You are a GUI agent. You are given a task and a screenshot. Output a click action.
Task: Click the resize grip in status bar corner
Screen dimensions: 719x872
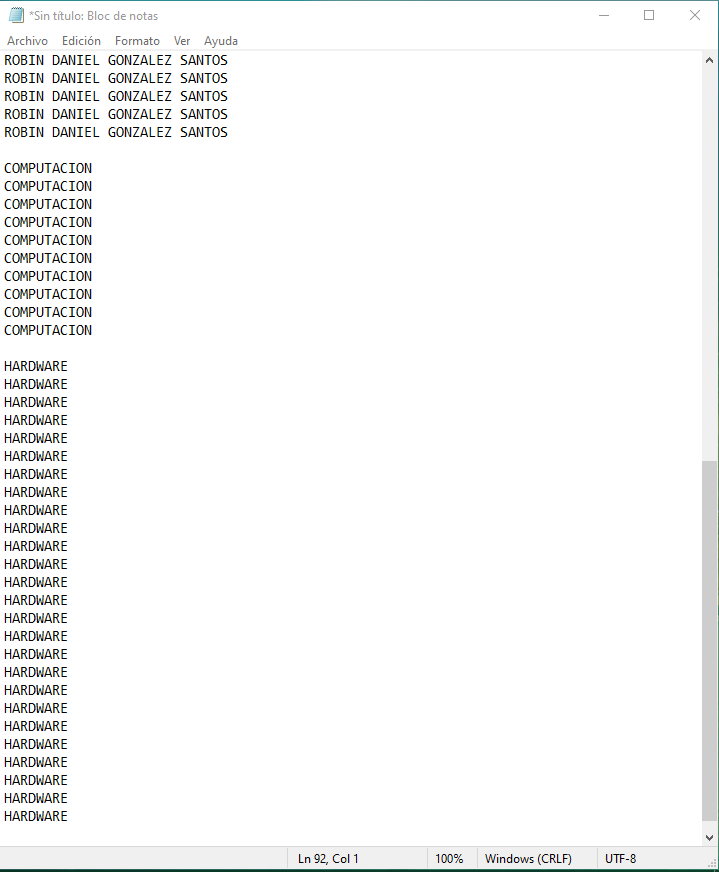click(x=712, y=863)
